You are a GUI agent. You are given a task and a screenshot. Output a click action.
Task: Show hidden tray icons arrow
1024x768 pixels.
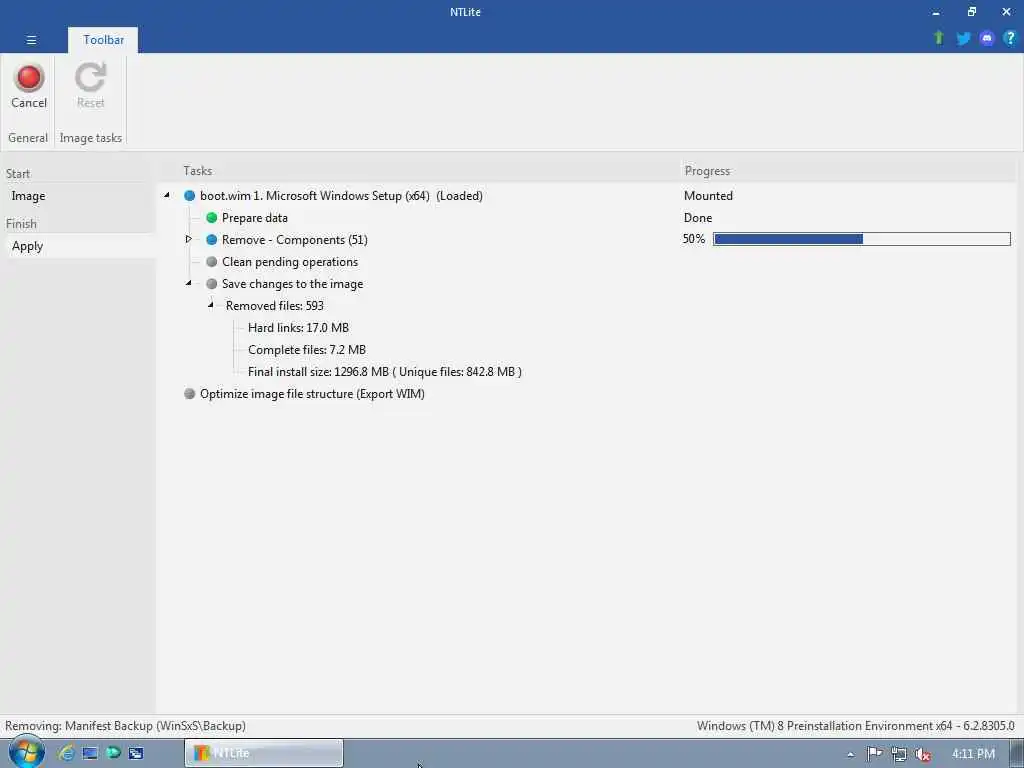[x=850, y=754]
